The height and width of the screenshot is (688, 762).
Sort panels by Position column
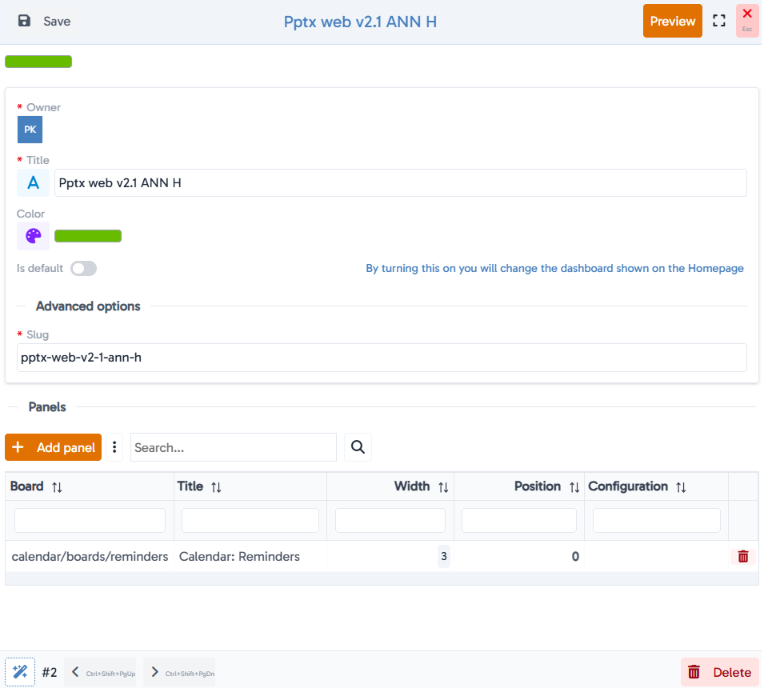tap(574, 487)
